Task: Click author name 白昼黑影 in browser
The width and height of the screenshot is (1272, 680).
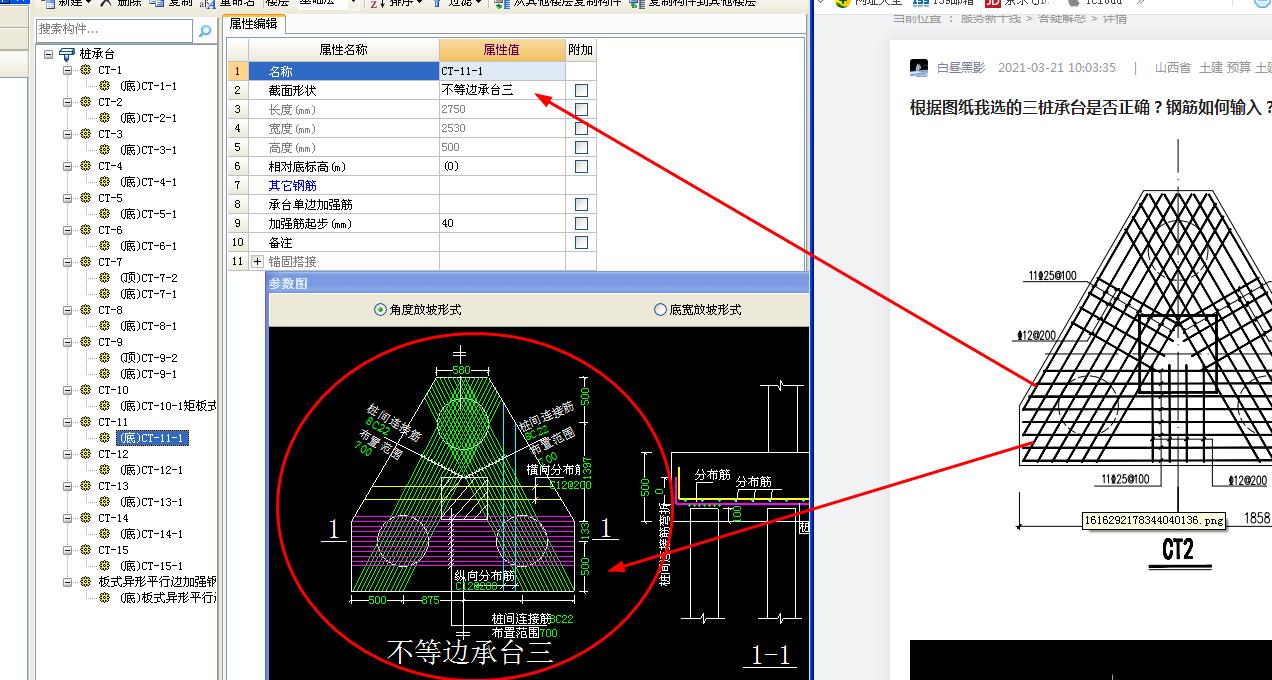Action: coord(961,68)
